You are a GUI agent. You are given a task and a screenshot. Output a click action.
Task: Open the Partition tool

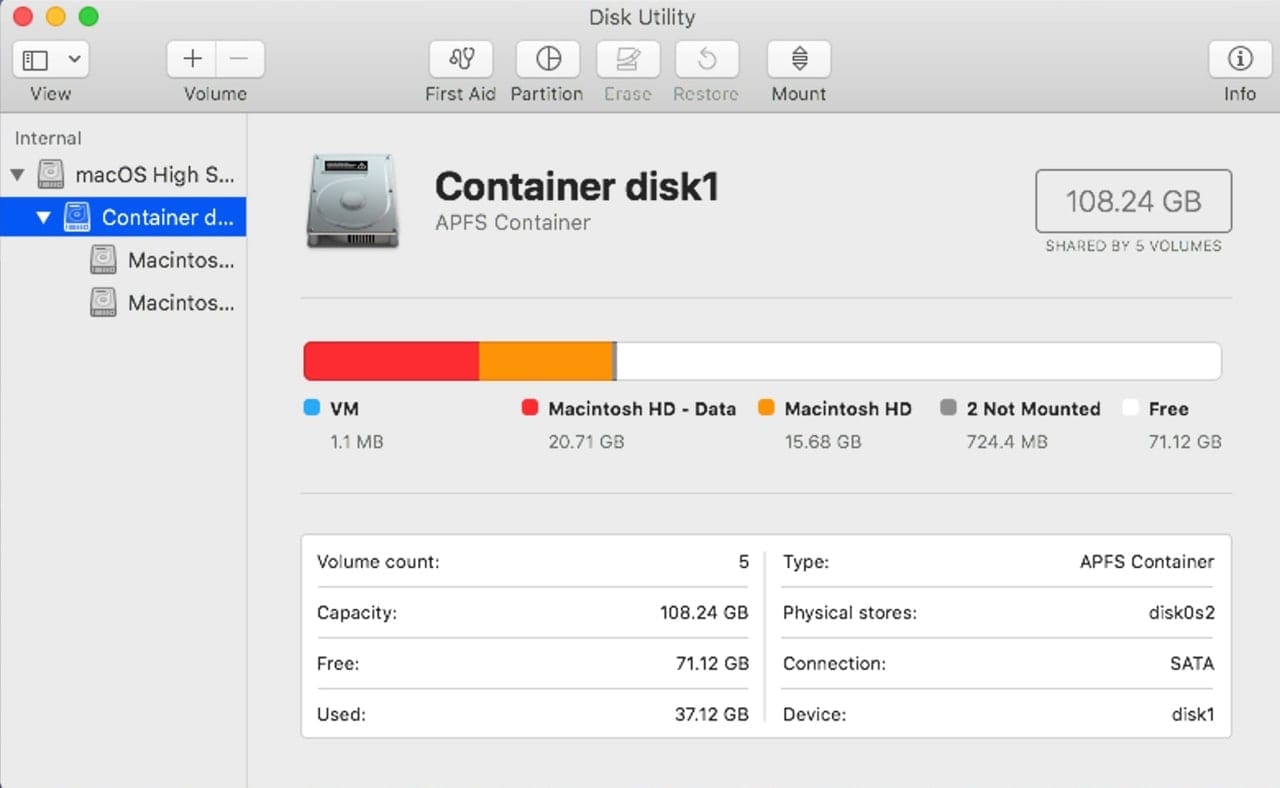click(x=547, y=60)
